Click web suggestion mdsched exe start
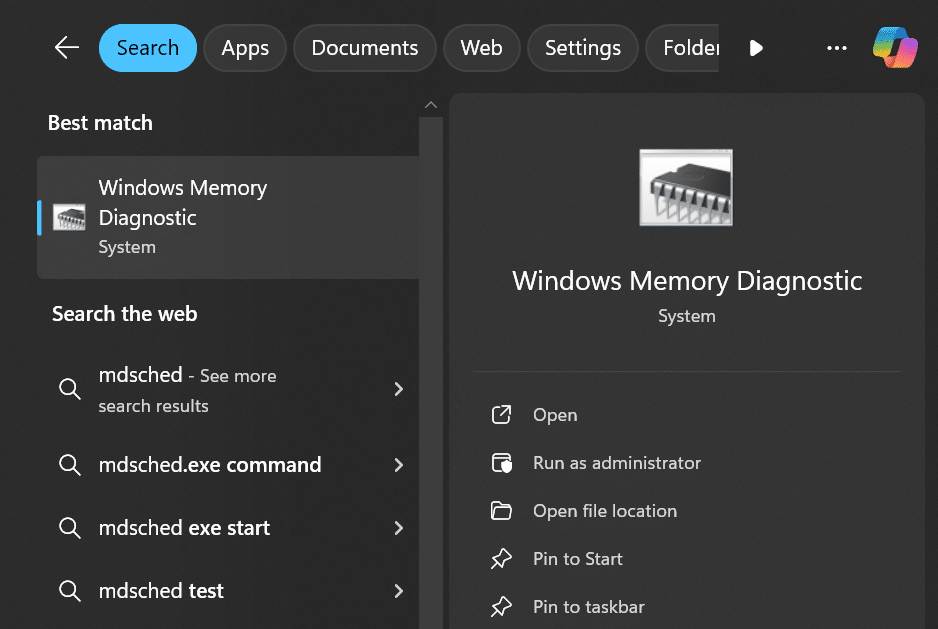 coord(228,528)
